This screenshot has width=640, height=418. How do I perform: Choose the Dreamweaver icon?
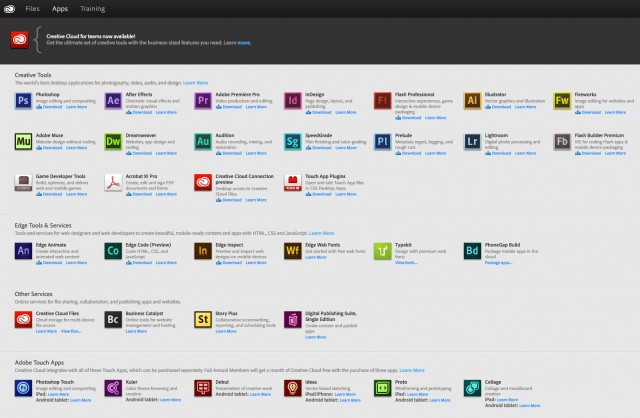pyautogui.click(x=114, y=141)
